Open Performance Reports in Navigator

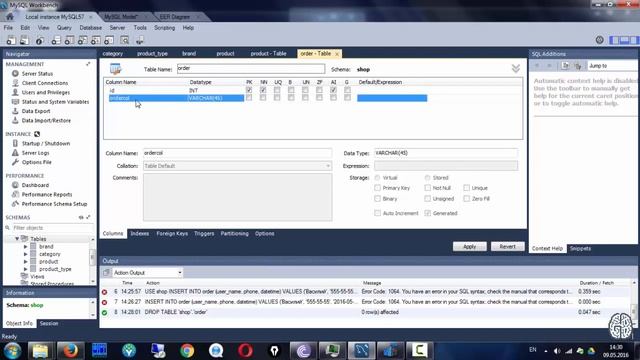[47, 194]
